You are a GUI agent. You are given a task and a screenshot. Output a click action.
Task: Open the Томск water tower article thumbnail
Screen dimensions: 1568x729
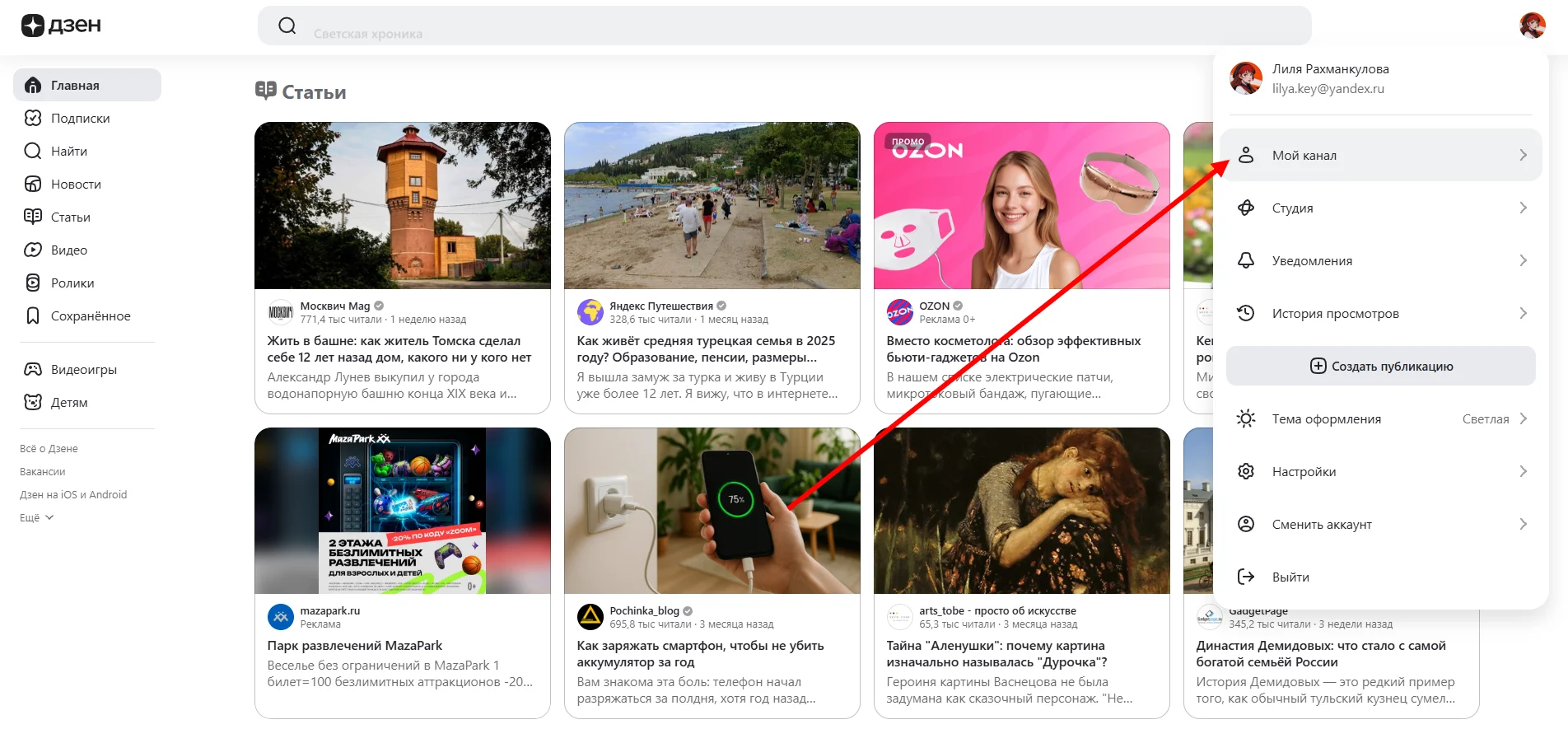(403, 206)
